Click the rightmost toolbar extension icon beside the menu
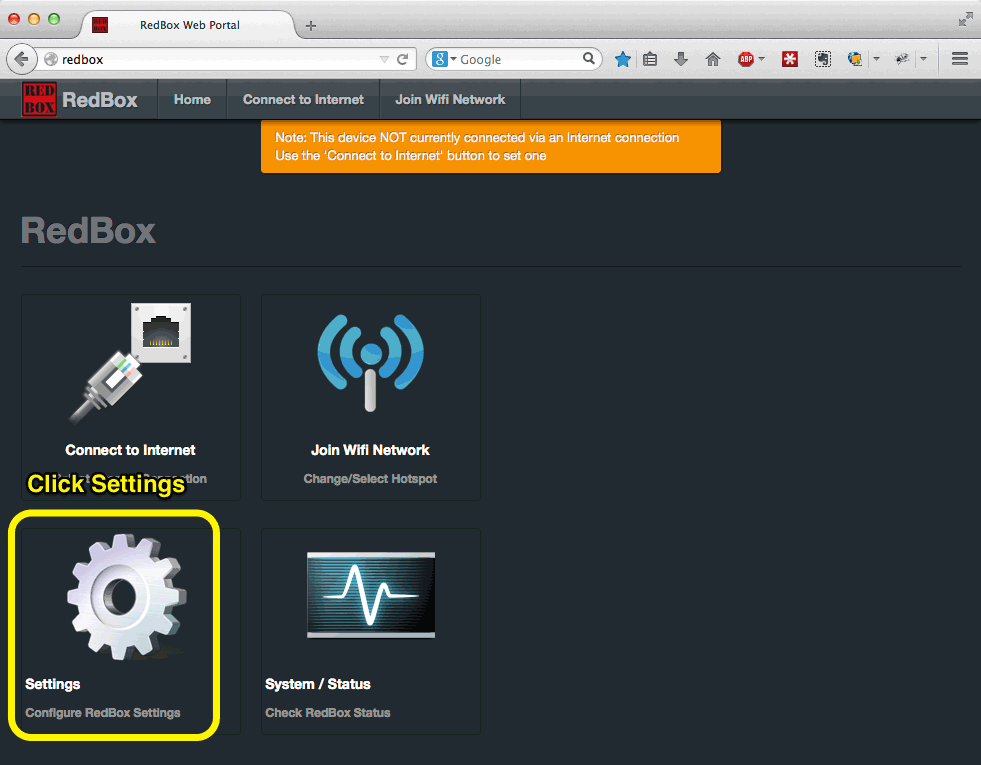981x765 pixels. point(902,59)
